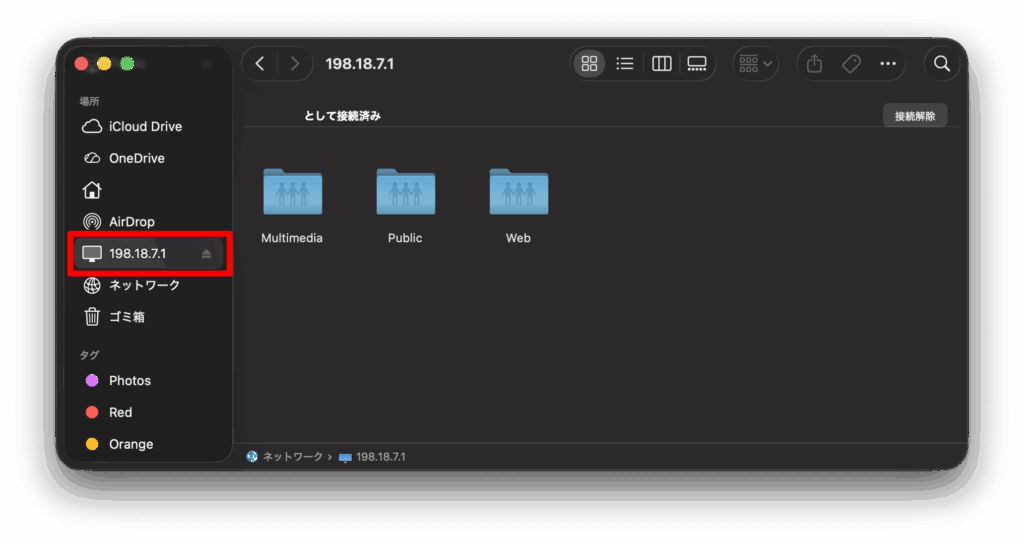The height and width of the screenshot is (544, 1024).
Task: Click the Tag icon in toolbar
Action: pyautogui.click(x=851, y=64)
